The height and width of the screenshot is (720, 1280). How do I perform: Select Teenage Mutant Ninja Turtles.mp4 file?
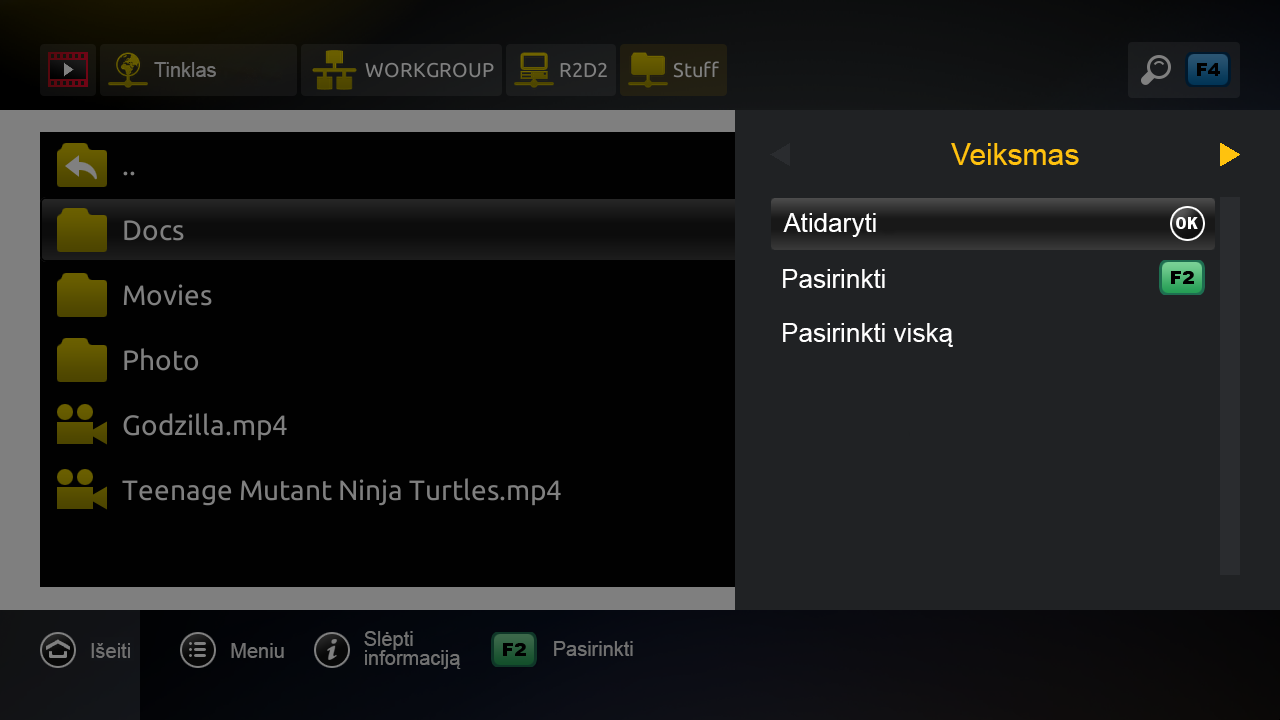point(388,490)
